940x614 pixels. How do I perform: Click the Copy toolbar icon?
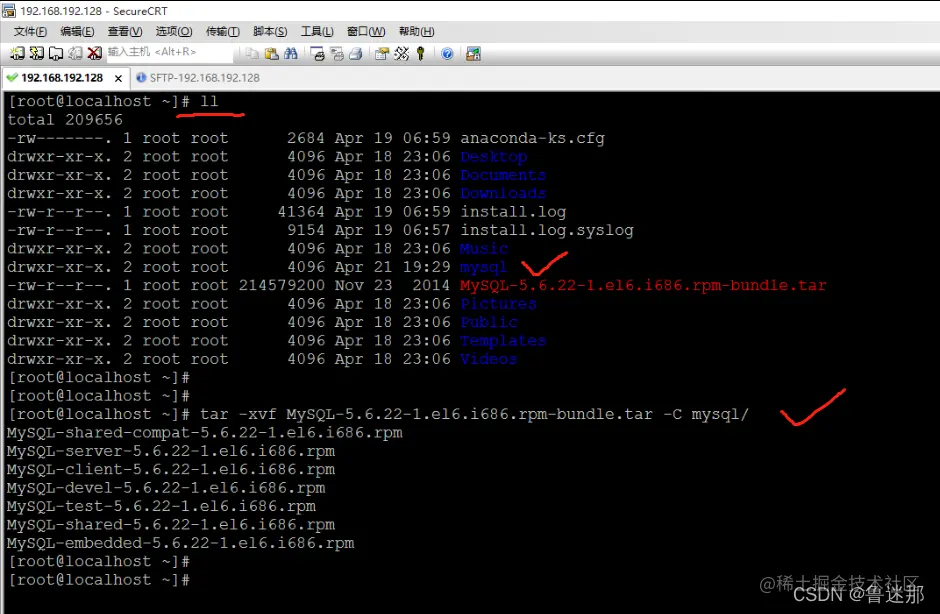252,53
